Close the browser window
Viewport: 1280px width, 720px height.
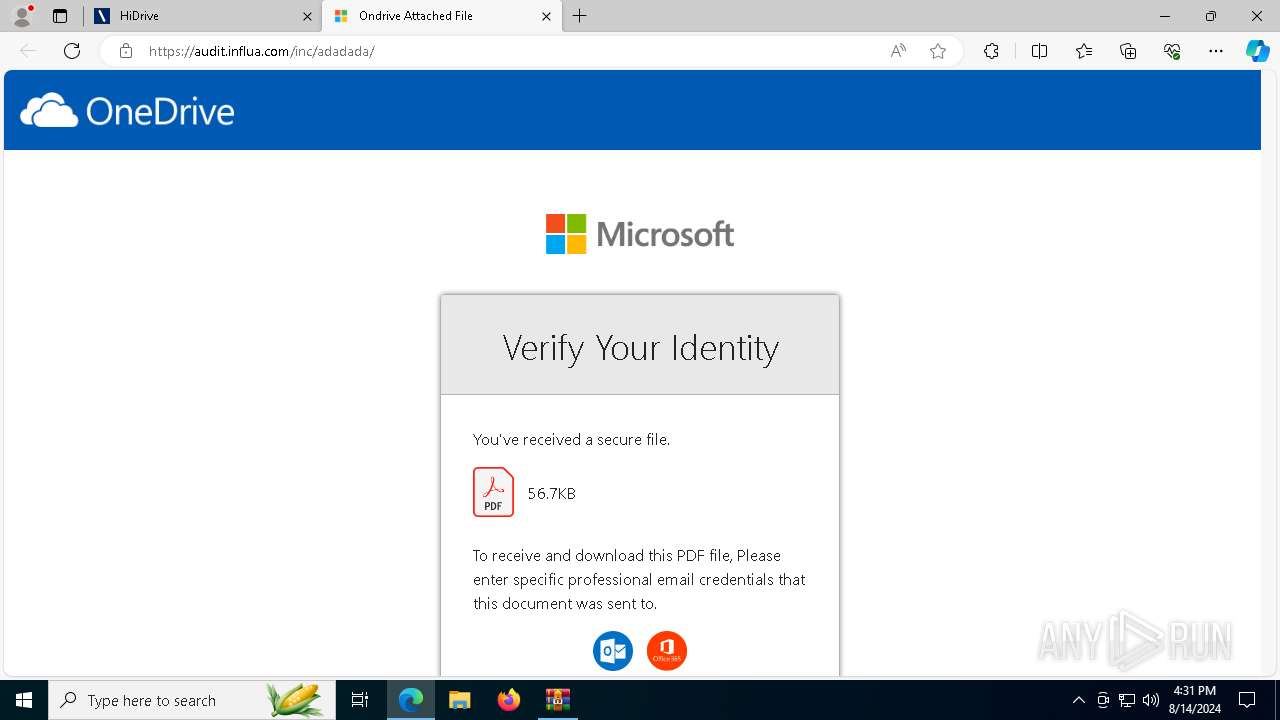[1257, 16]
